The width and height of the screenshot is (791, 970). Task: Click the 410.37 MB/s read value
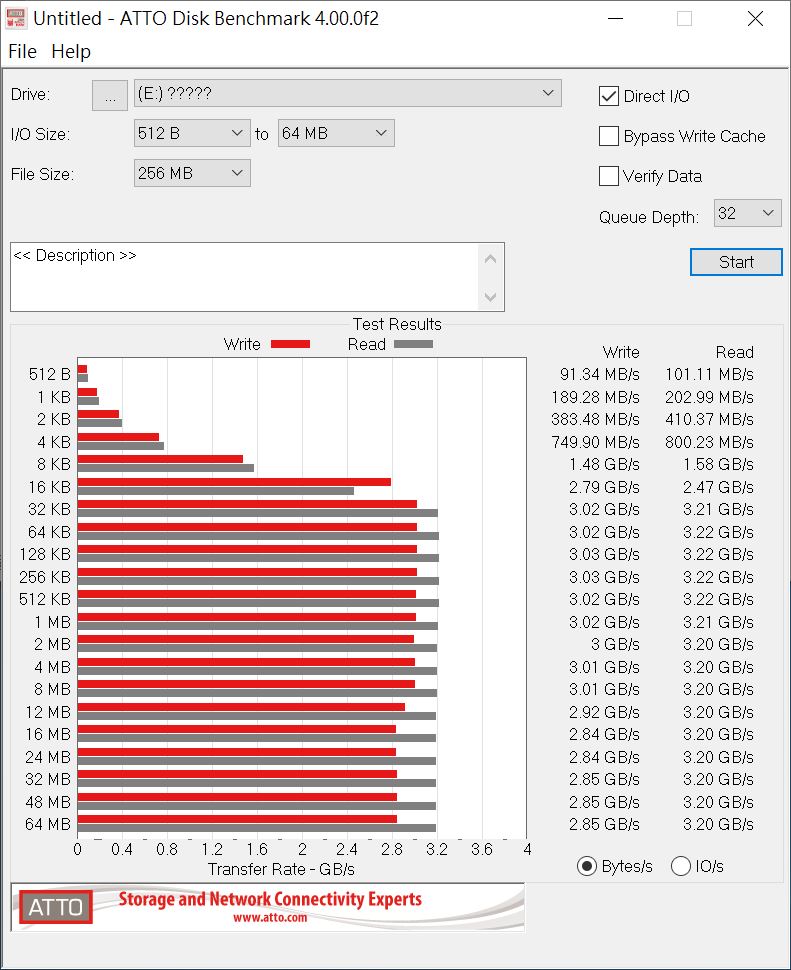(709, 419)
